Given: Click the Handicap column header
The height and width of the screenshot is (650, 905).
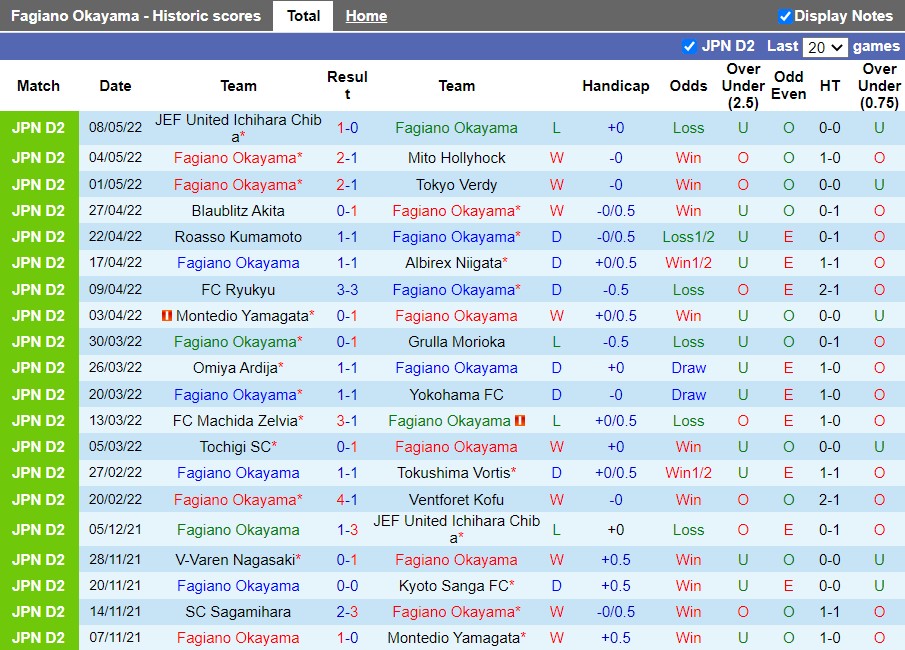Looking at the screenshot, I should pyautogui.click(x=615, y=86).
